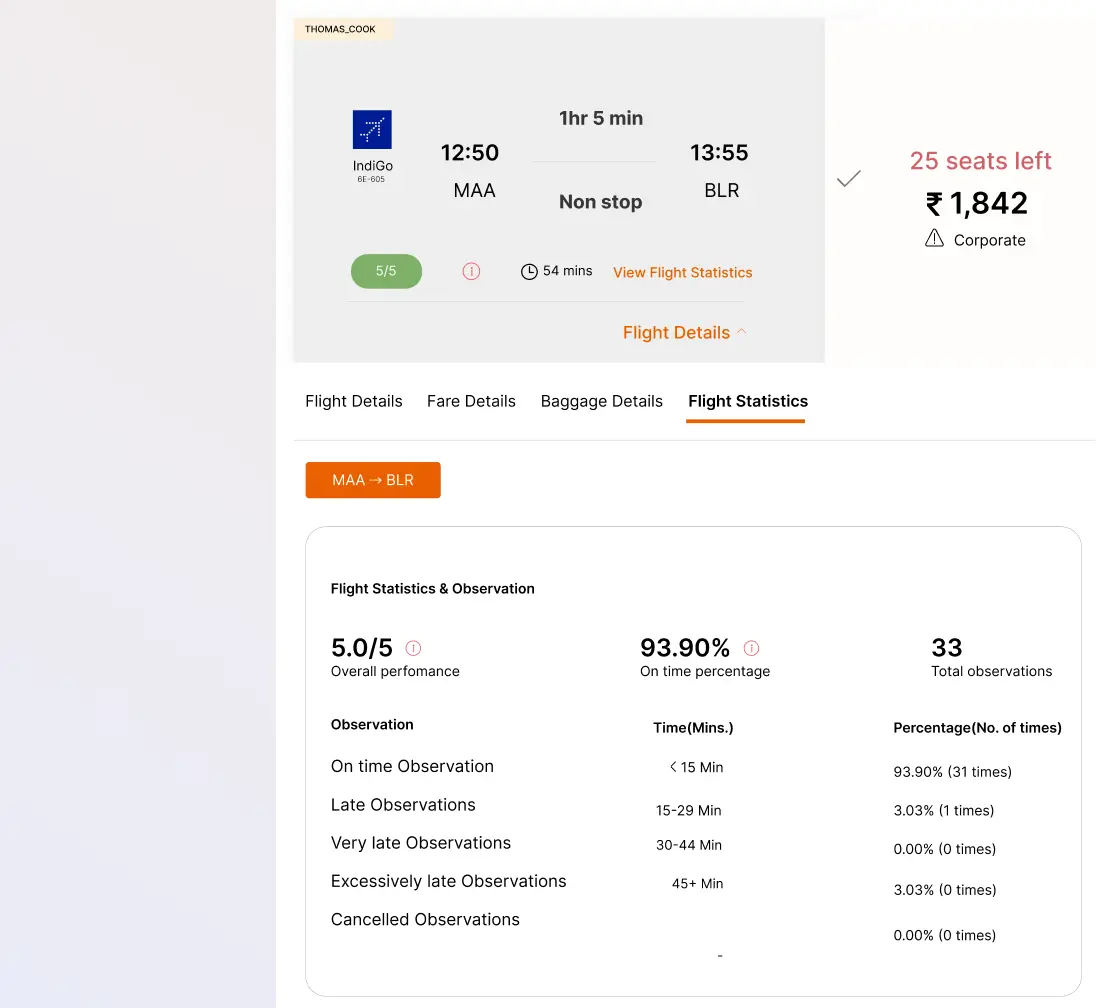Go to the Baggage Details tab

(601, 401)
